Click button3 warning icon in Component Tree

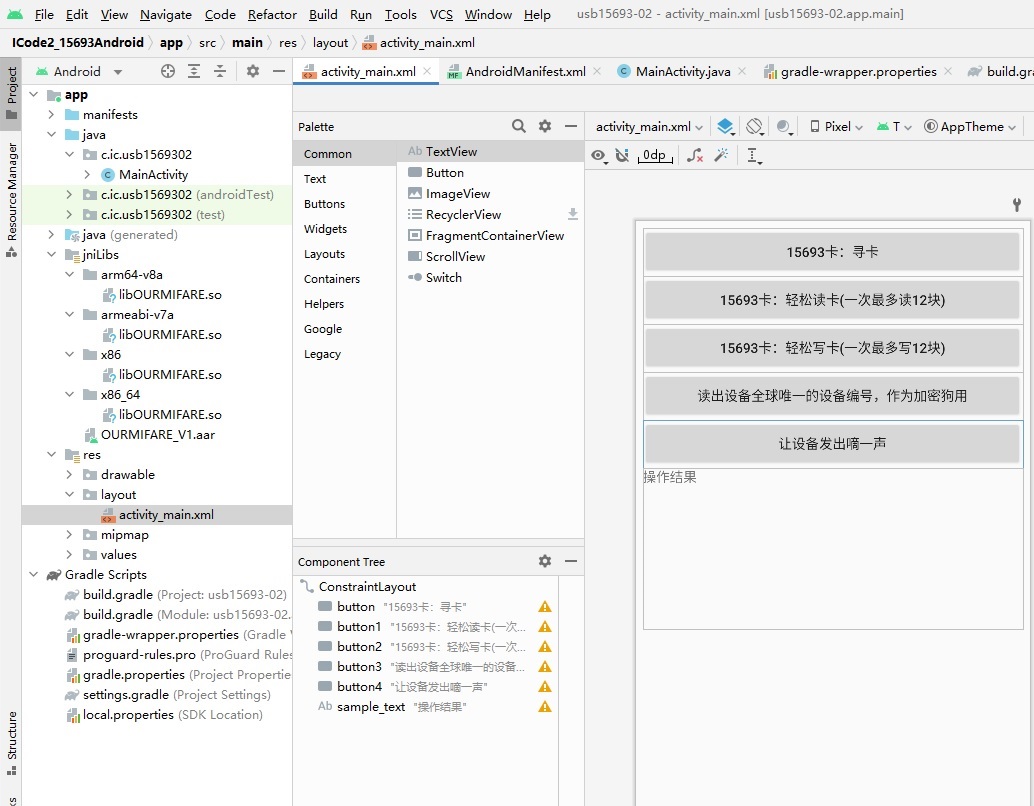pyautogui.click(x=545, y=666)
